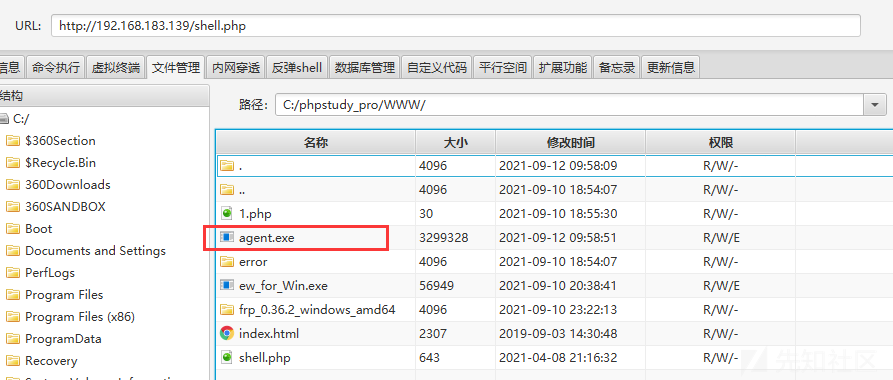Click the frp_0.36.2_windows_amd64 folder icon
The width and height of the screenshot is (893, 380).
pyautogui.click(x=227, y=309)
